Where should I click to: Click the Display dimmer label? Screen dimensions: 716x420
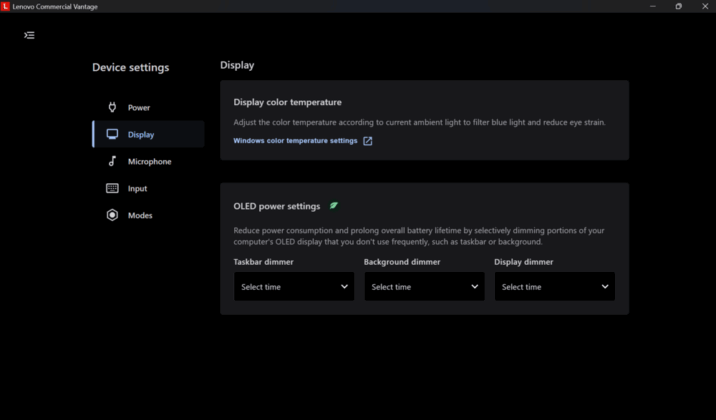523,262
